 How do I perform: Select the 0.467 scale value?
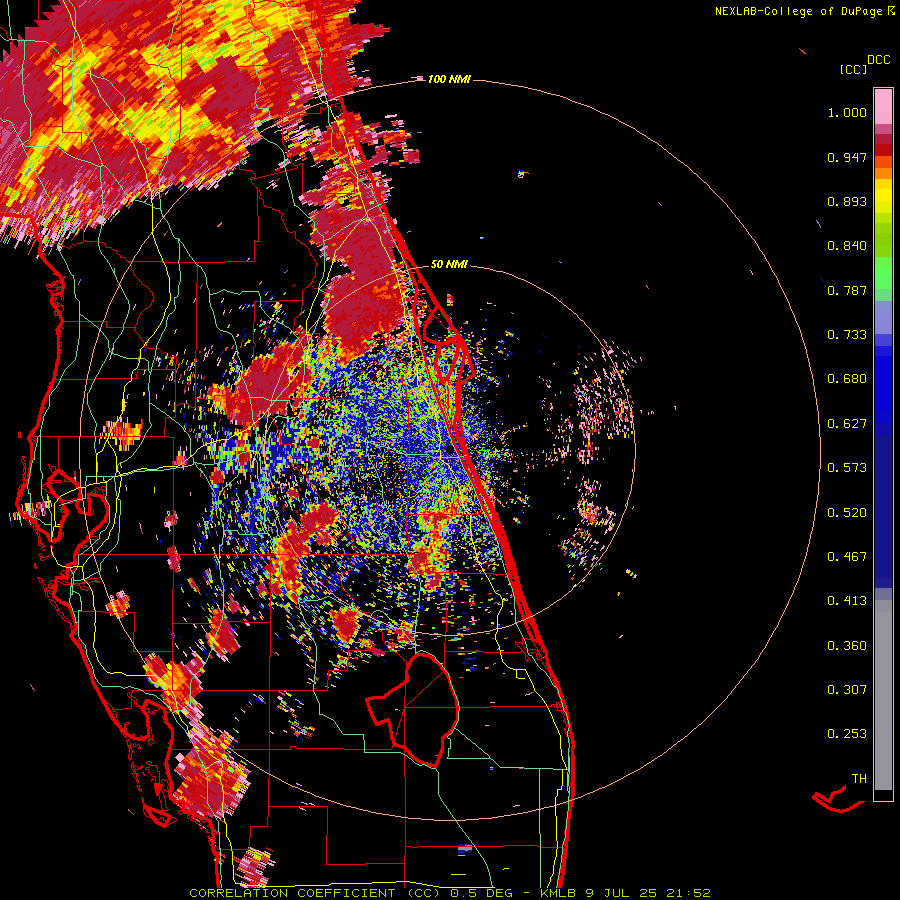click(x=847, y=557)
